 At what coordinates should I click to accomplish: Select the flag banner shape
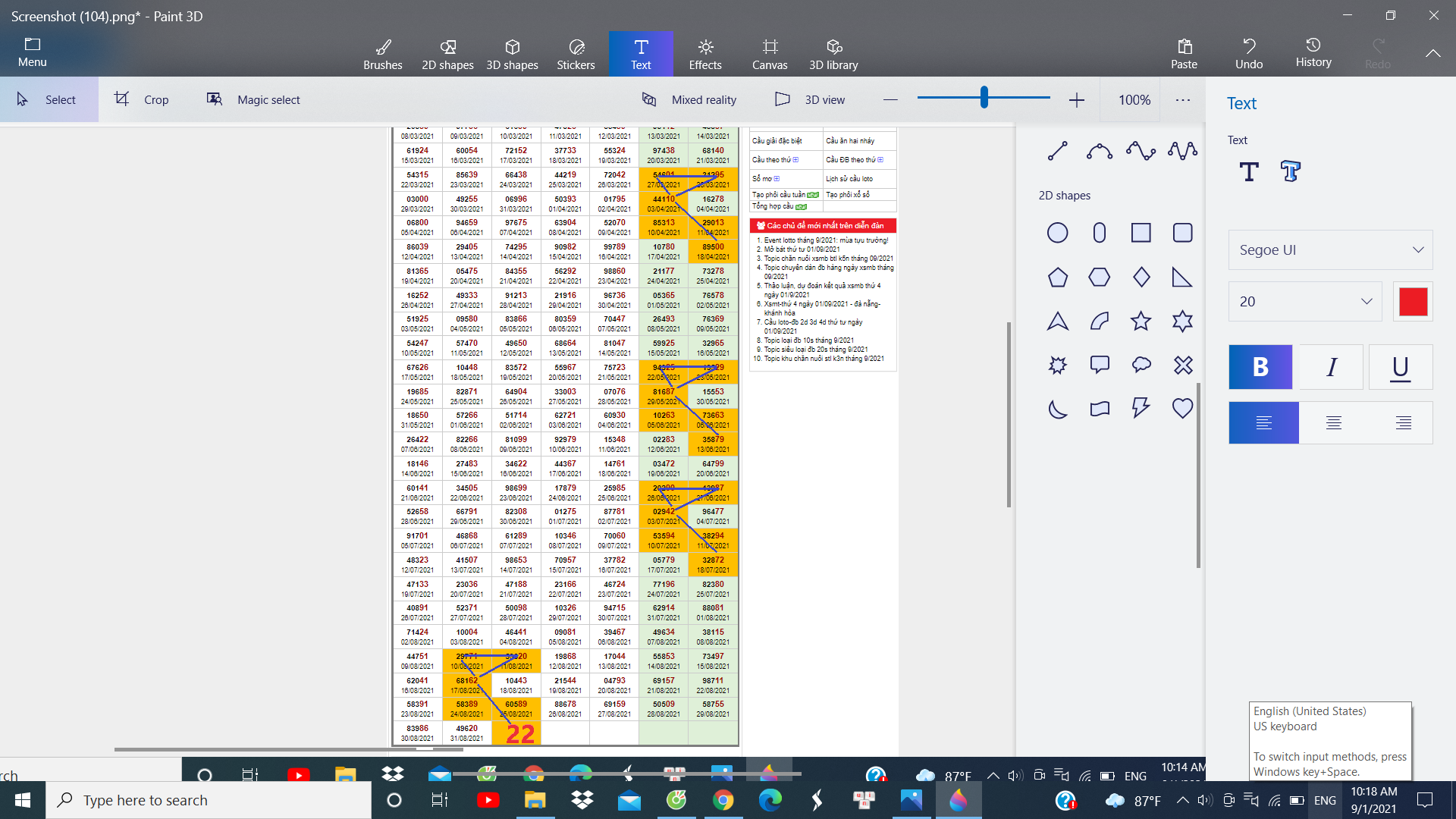(x=1099, y=409)
